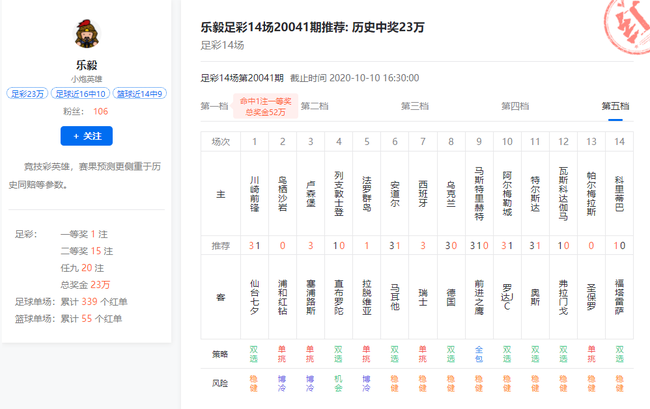Click home team 马斯特里赫特

[479, 194]
